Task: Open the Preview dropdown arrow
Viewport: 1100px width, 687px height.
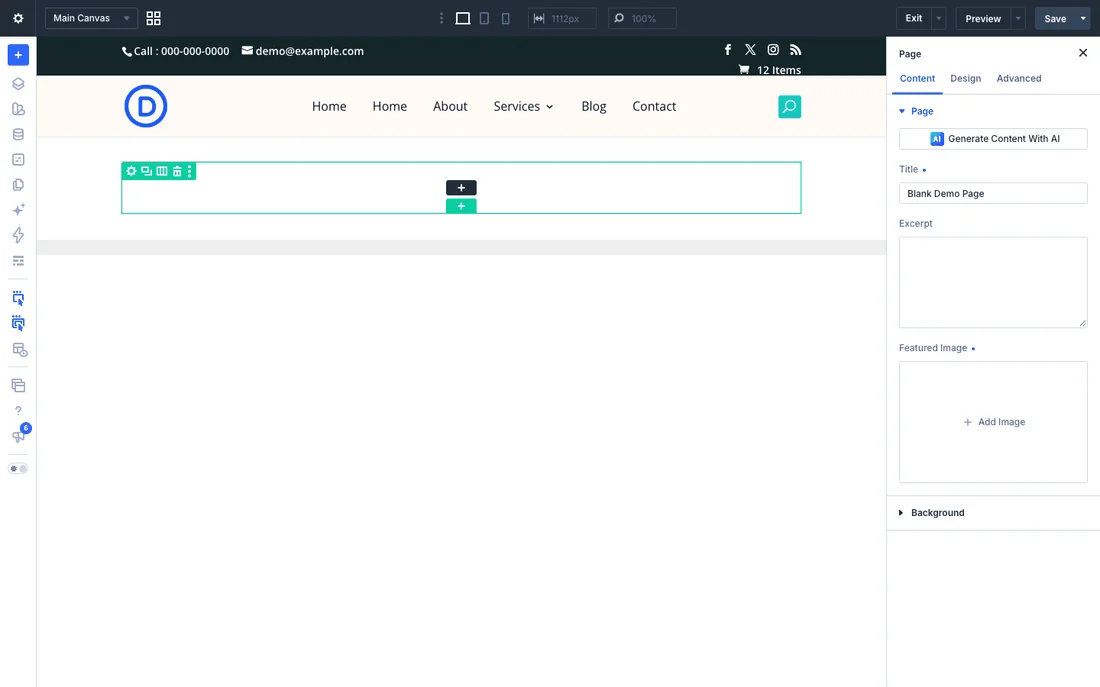Action: coord(1018,18)
